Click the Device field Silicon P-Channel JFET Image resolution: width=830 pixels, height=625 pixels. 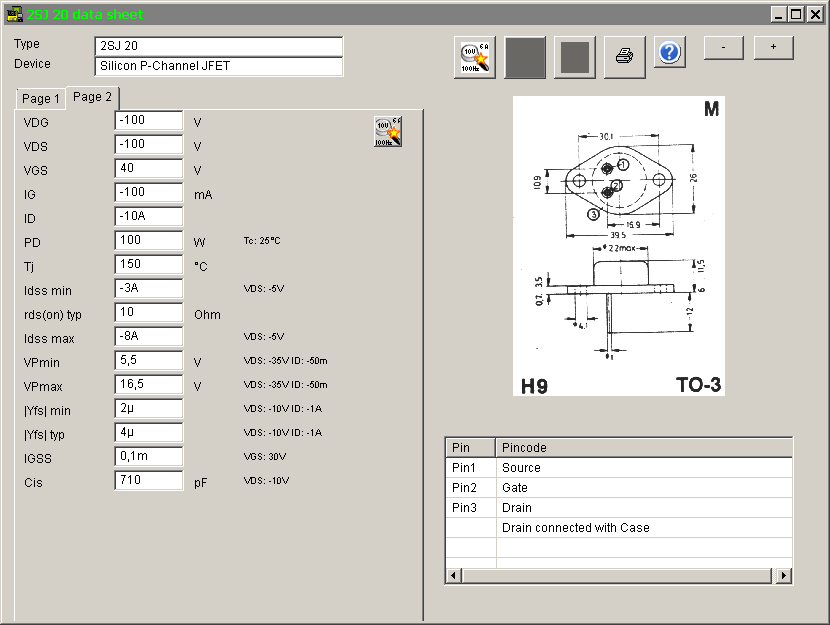[219, 66]
